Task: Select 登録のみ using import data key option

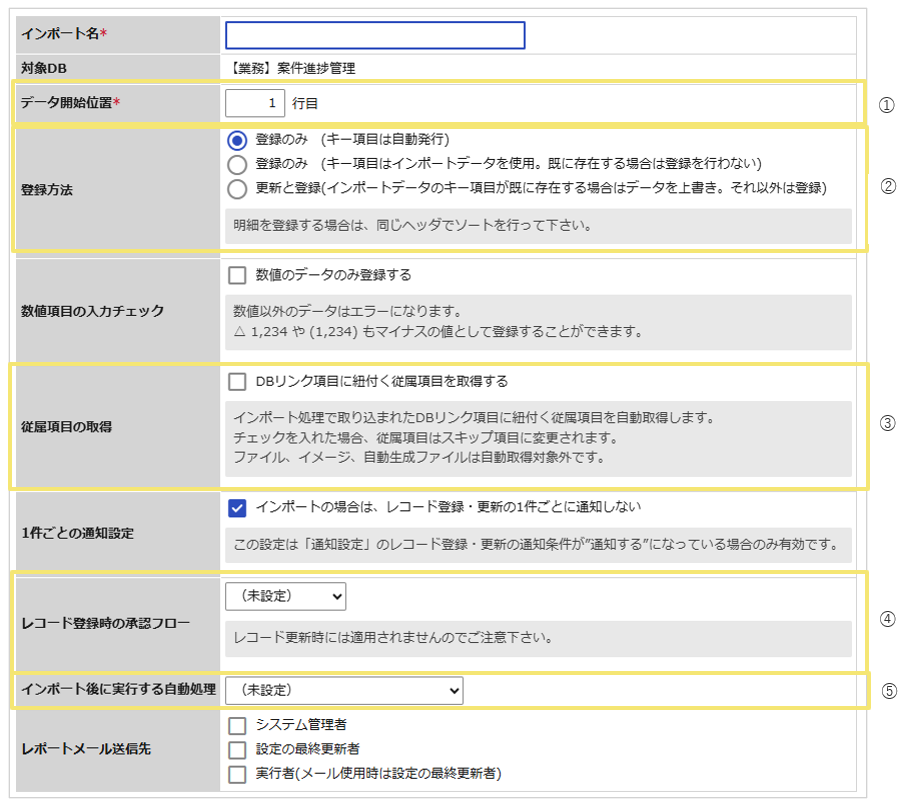Action: coord(237,165)
